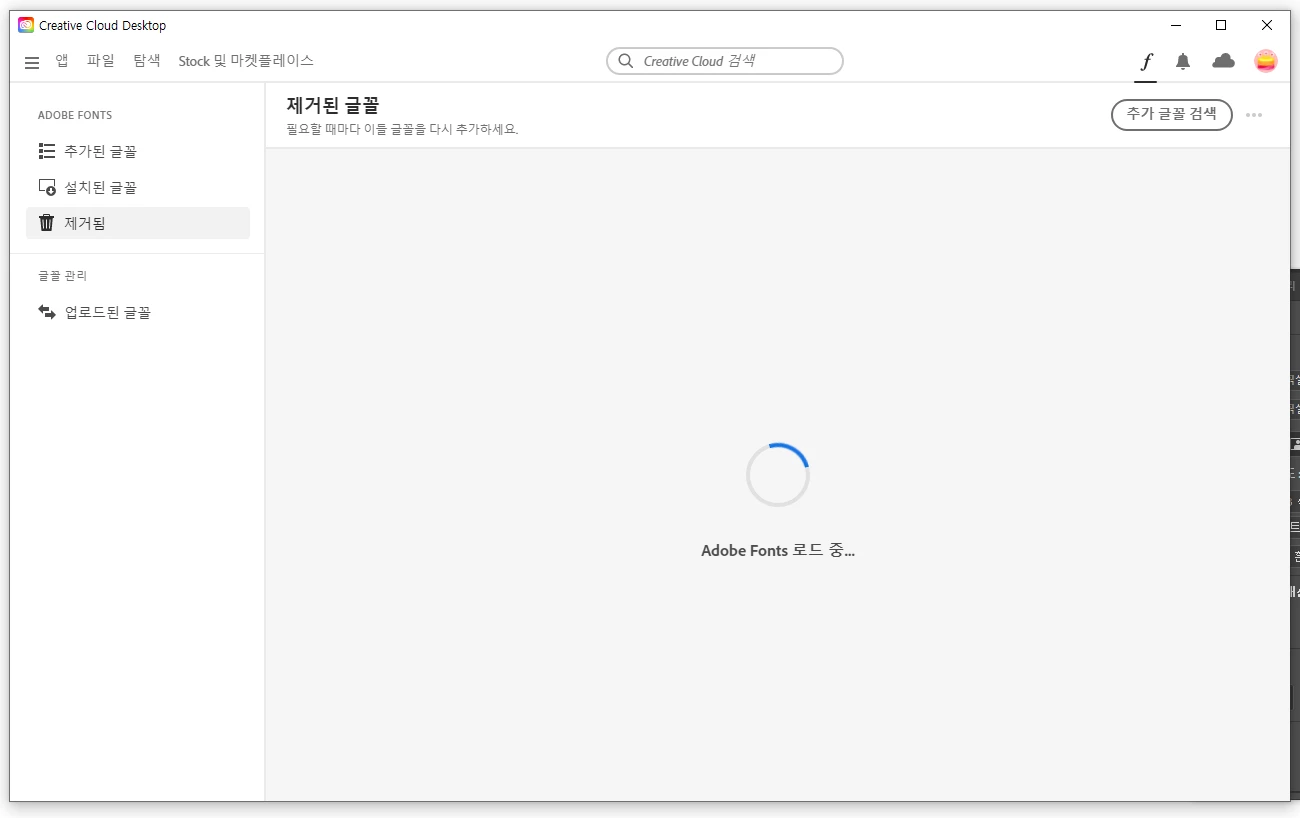This screenshot has height=818, width=1300.
Task: Select 제거됨 in sidebar
Action: click(138, 223)
